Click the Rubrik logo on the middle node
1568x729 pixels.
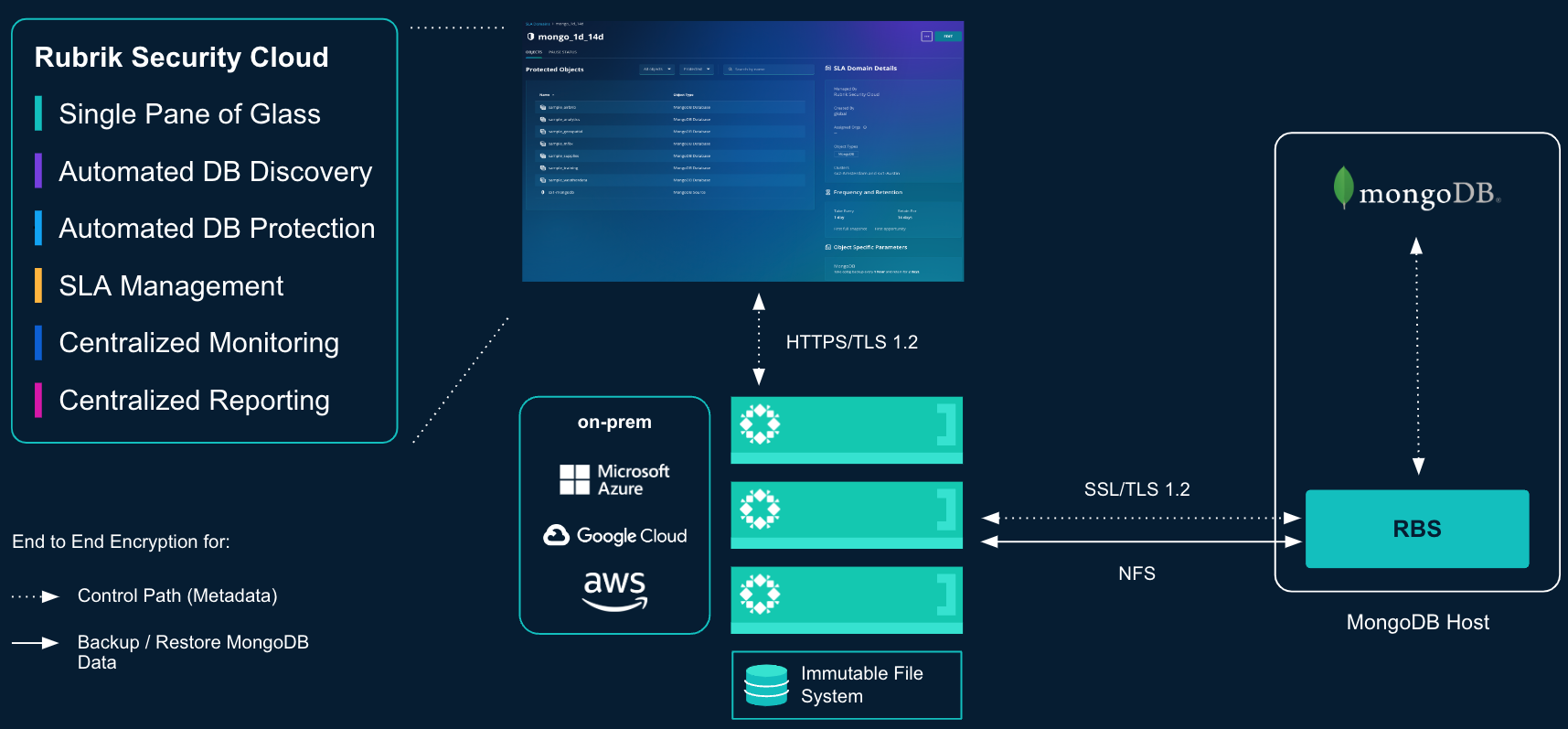(x=760, y=509)
